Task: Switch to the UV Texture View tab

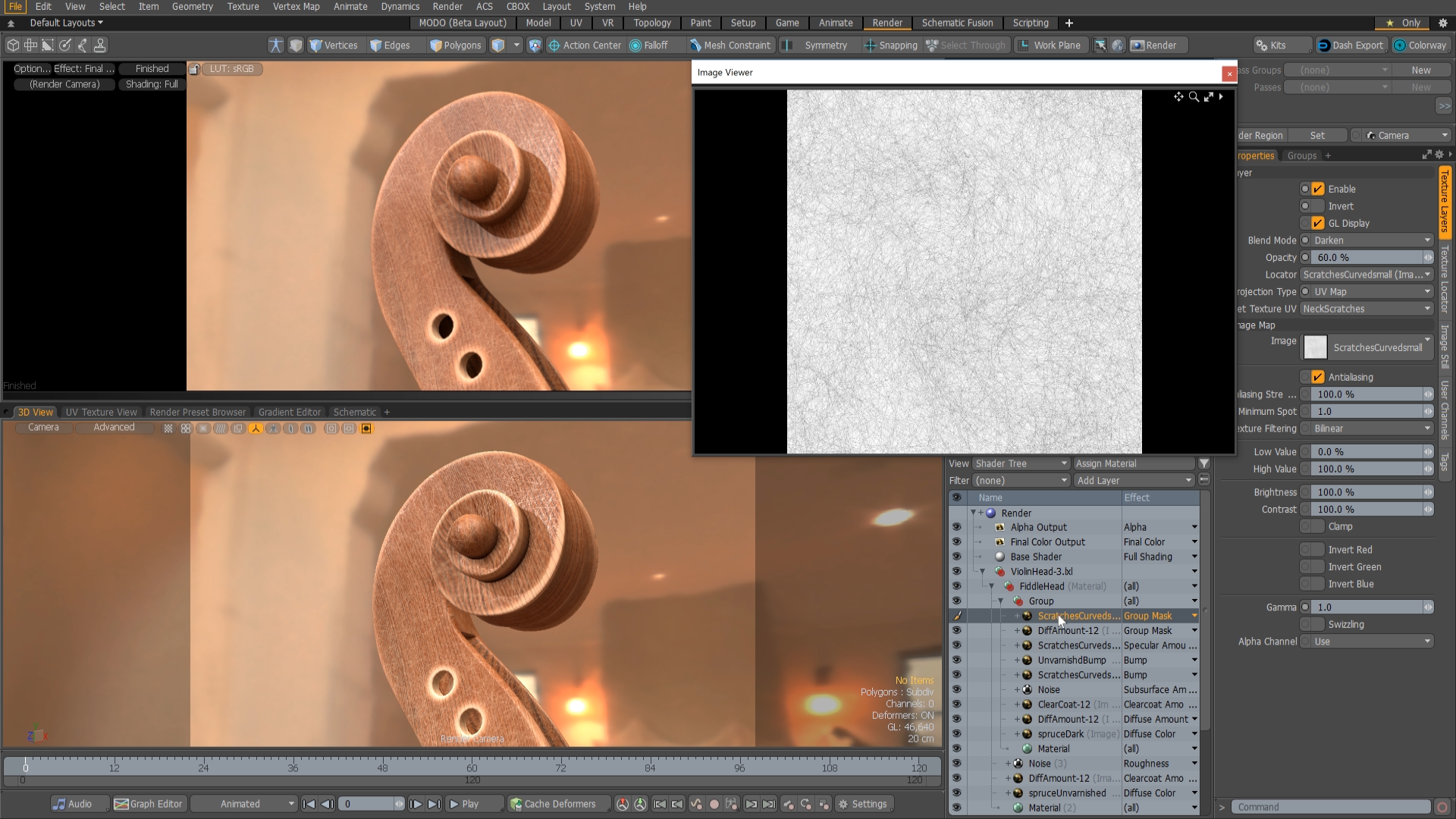Action: (101, 412)
